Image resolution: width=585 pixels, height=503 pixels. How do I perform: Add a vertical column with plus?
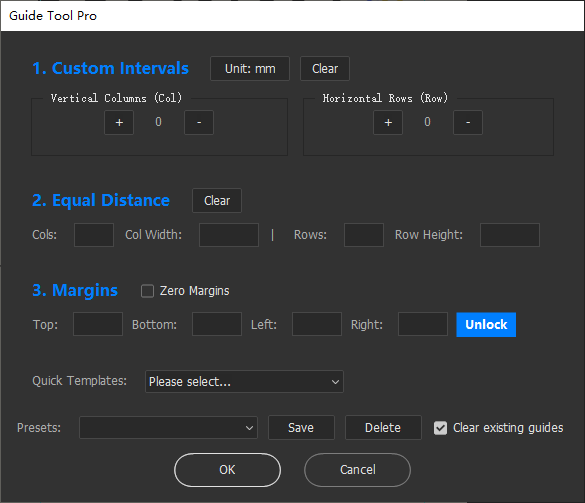pyautogui.click(x=119, y=122)
